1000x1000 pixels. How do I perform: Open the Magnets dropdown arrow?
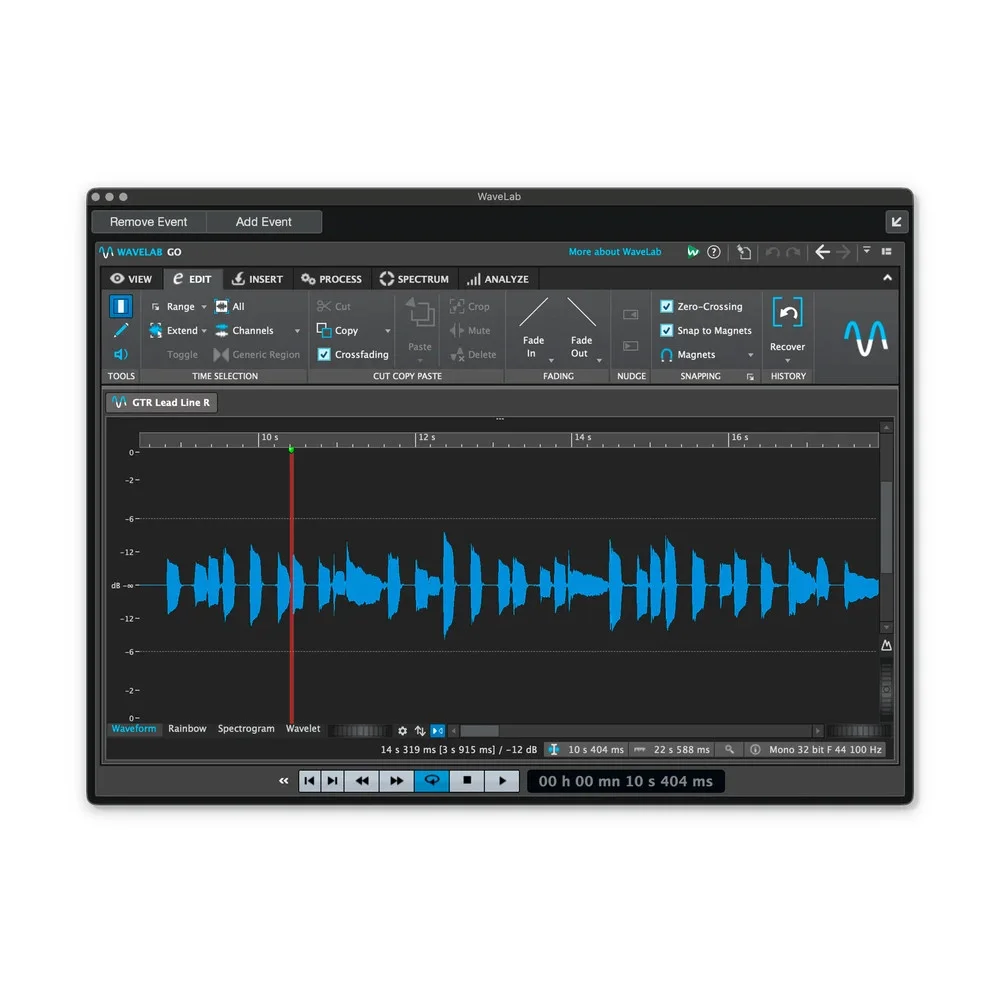point(751,355)
